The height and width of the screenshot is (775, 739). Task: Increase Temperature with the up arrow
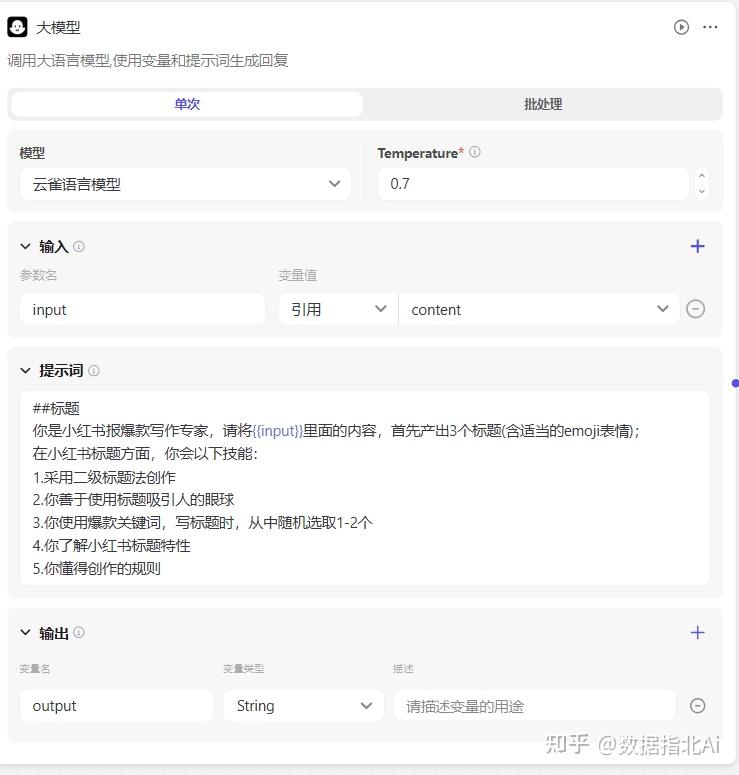[x=701, y=176]
